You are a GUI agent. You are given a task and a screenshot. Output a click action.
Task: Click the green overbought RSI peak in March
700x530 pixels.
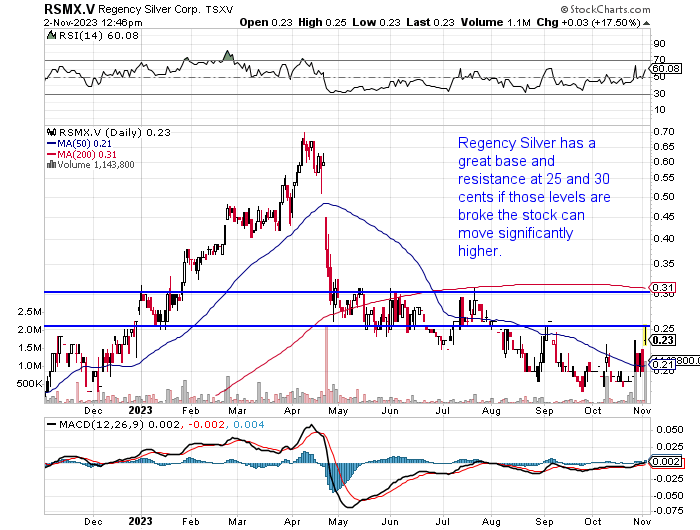(228, 56)
